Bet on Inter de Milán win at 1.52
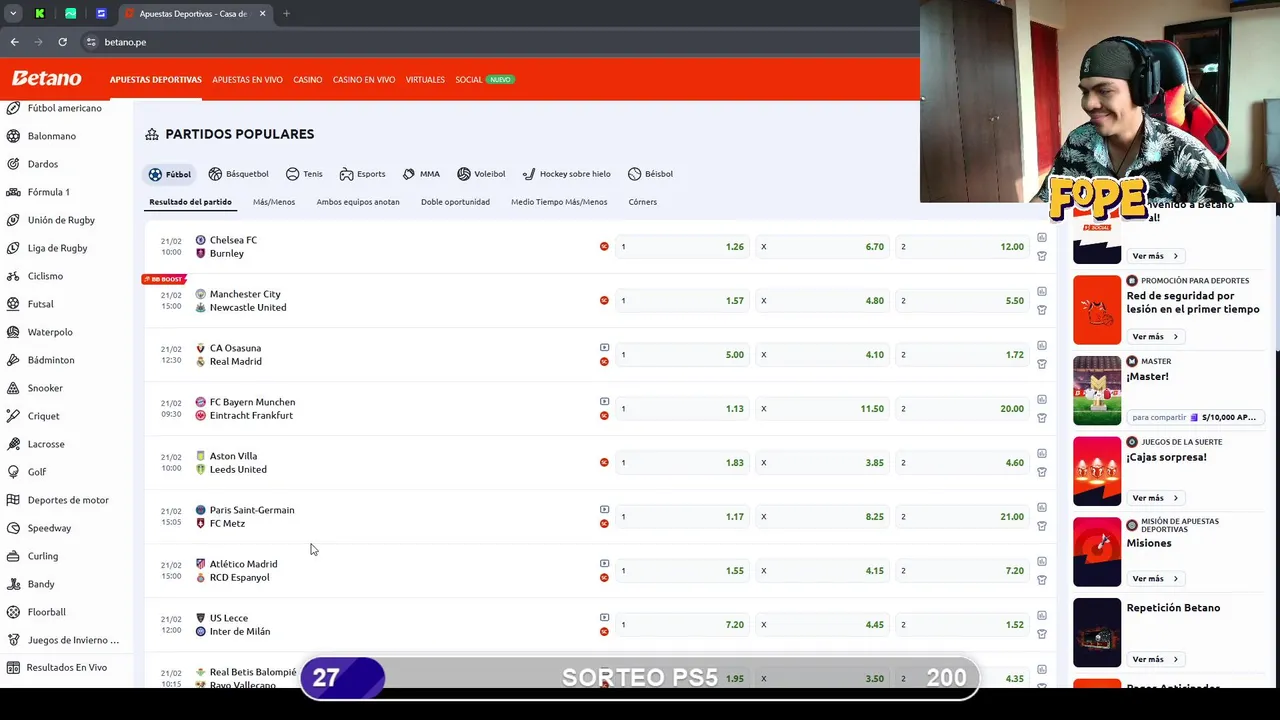Viewport: 1280px width, 720px height. pyautogui.click(x=962, y=625)
